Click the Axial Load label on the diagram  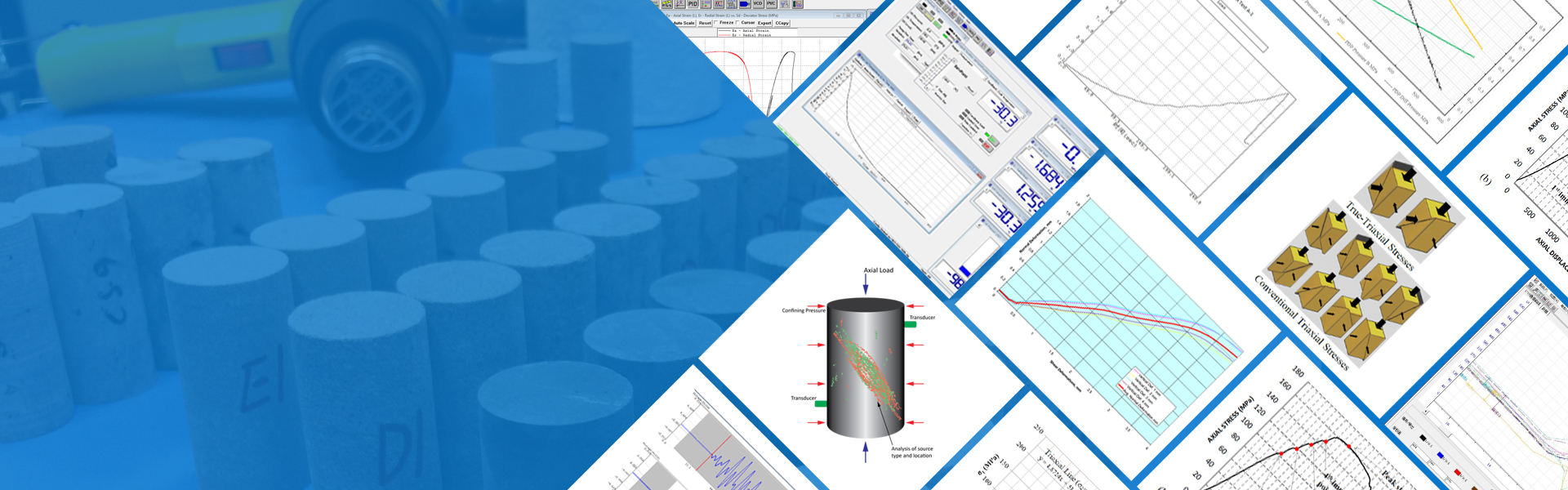tap(879, 270)
